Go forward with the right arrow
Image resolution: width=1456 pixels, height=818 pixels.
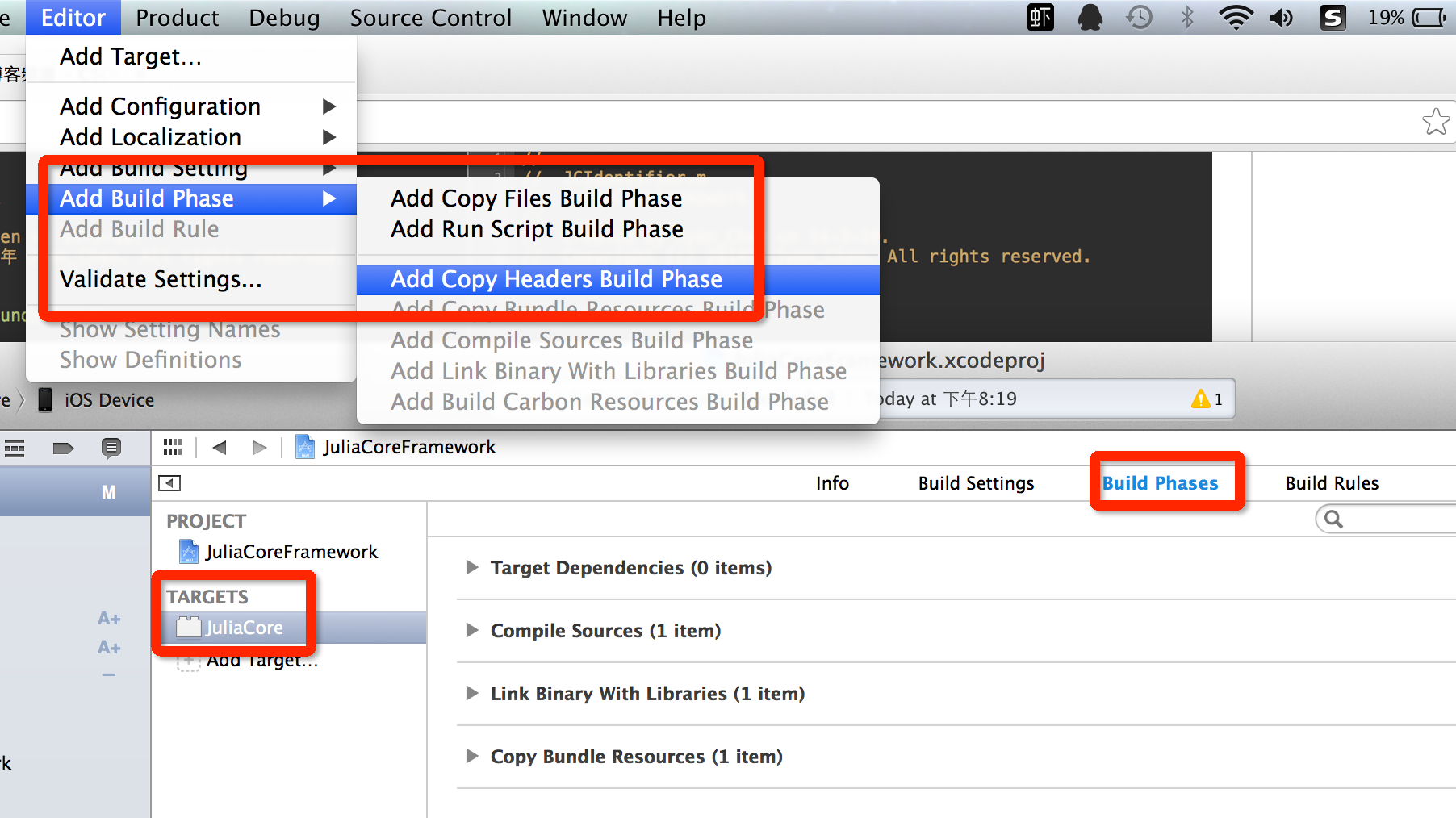259,447
